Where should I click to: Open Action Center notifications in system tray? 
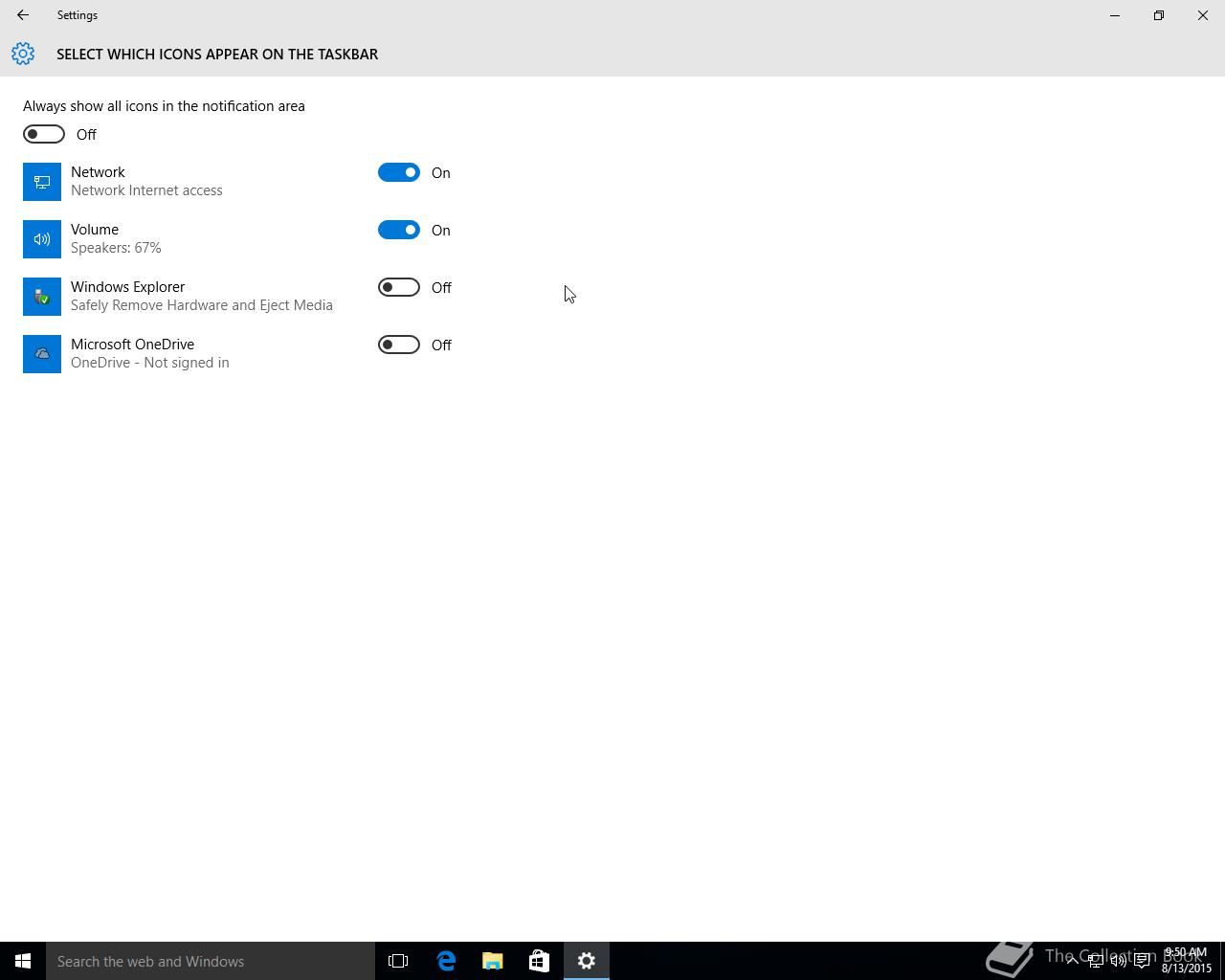point(1142,961)
